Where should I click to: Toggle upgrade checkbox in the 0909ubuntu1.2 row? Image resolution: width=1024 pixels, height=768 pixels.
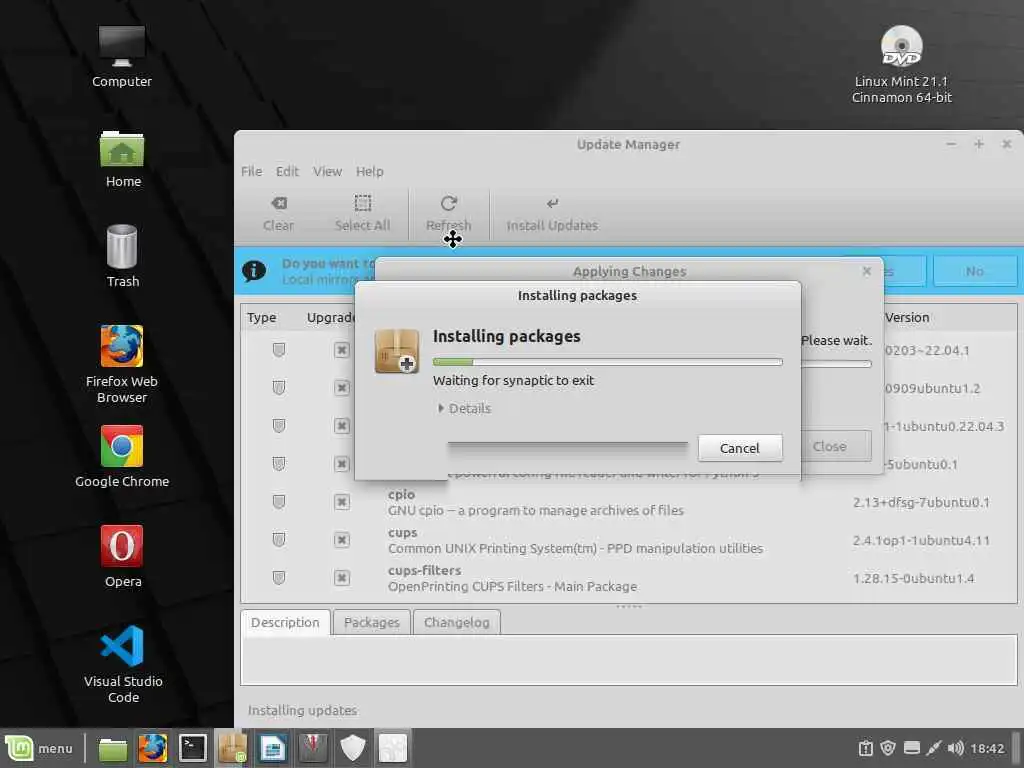(x=342, y=388)
